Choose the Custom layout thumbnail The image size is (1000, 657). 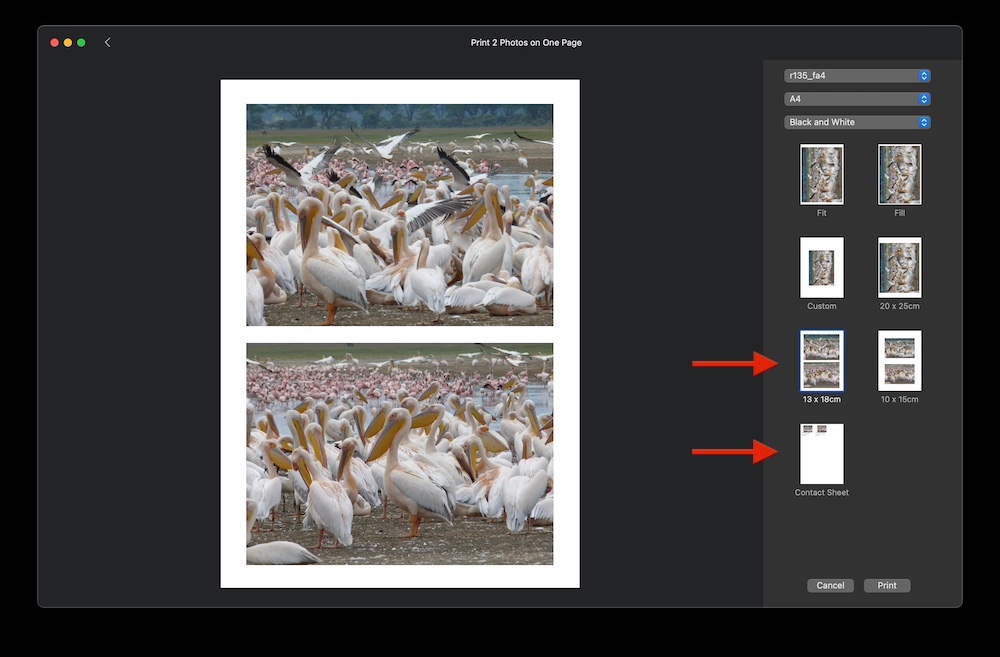(821, 267)
